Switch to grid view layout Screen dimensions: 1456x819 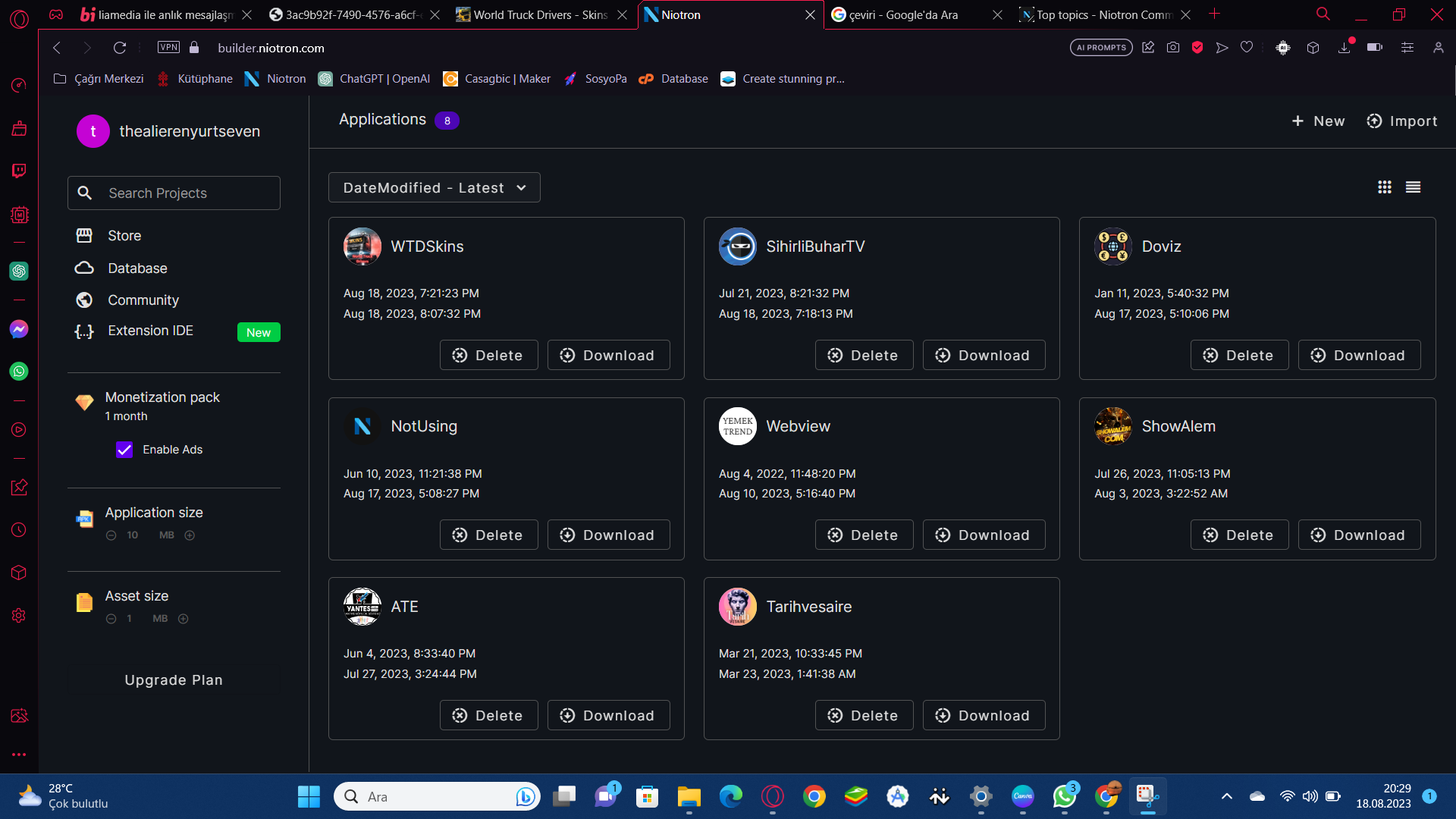click(1384, 187)
